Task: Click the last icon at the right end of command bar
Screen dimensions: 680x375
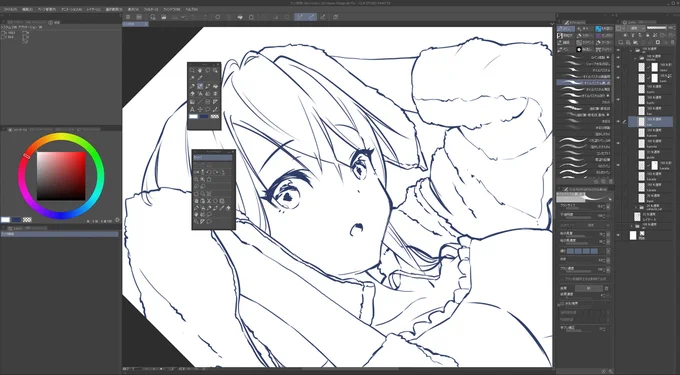Action: coord(336,17)
